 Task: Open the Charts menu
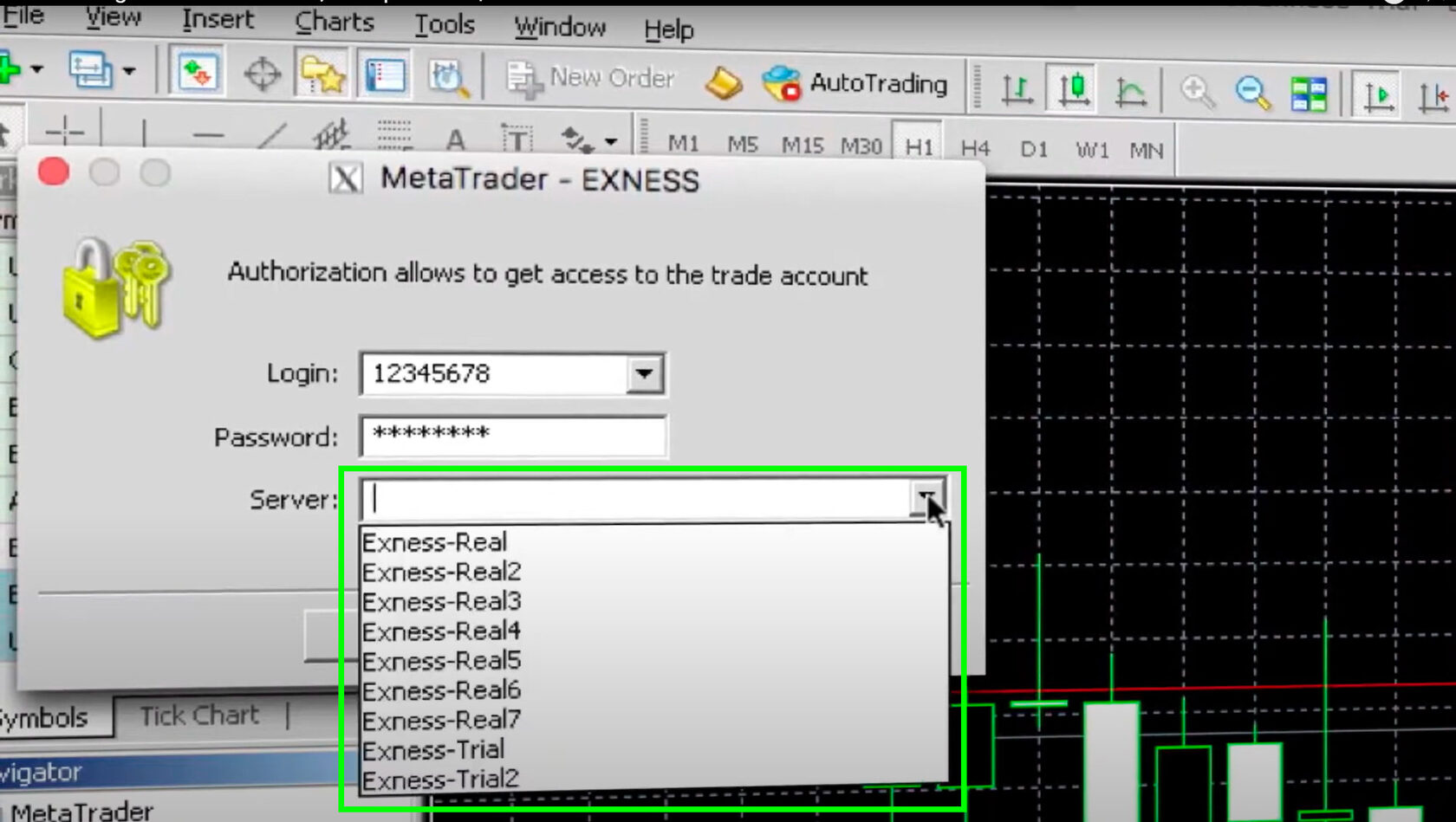335,23
